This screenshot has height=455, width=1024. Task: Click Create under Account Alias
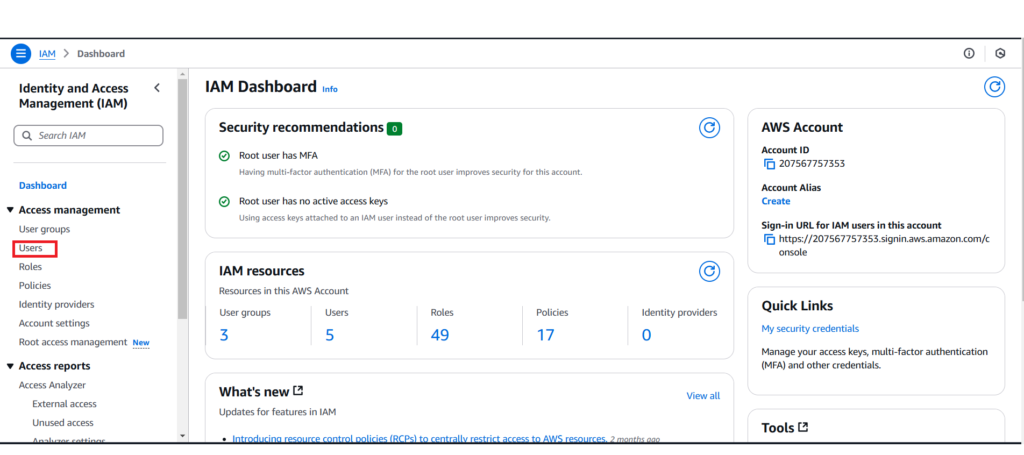click(x=775, y=201)
